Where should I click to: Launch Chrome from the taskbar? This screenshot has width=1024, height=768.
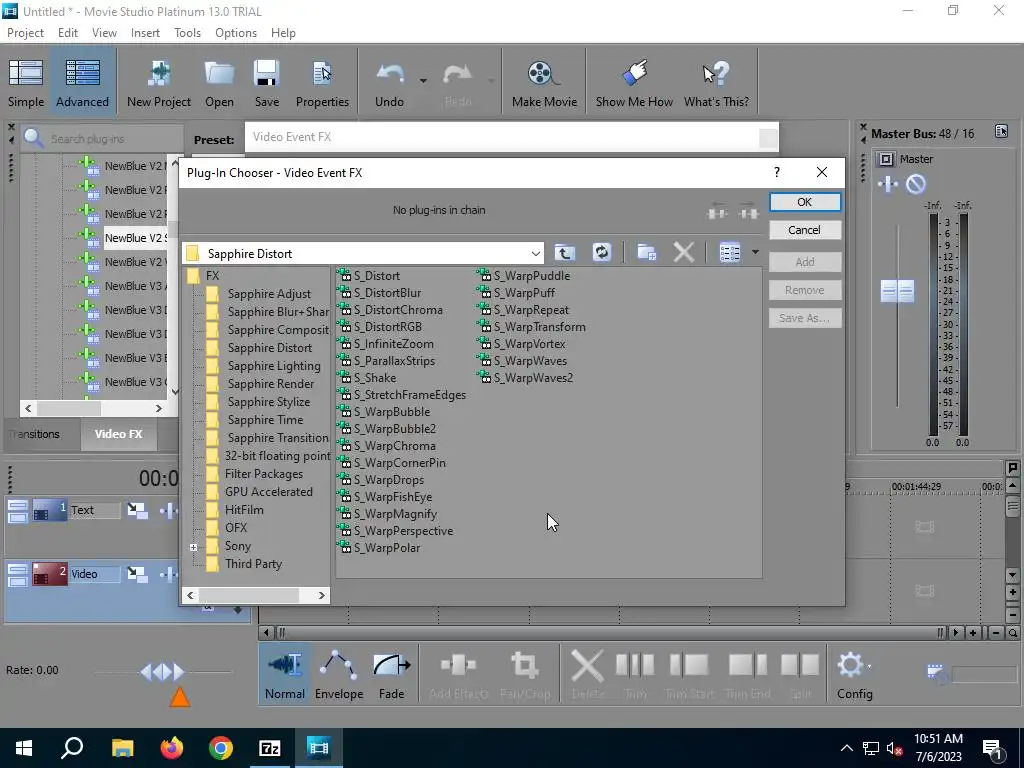[x=221, y=748]
